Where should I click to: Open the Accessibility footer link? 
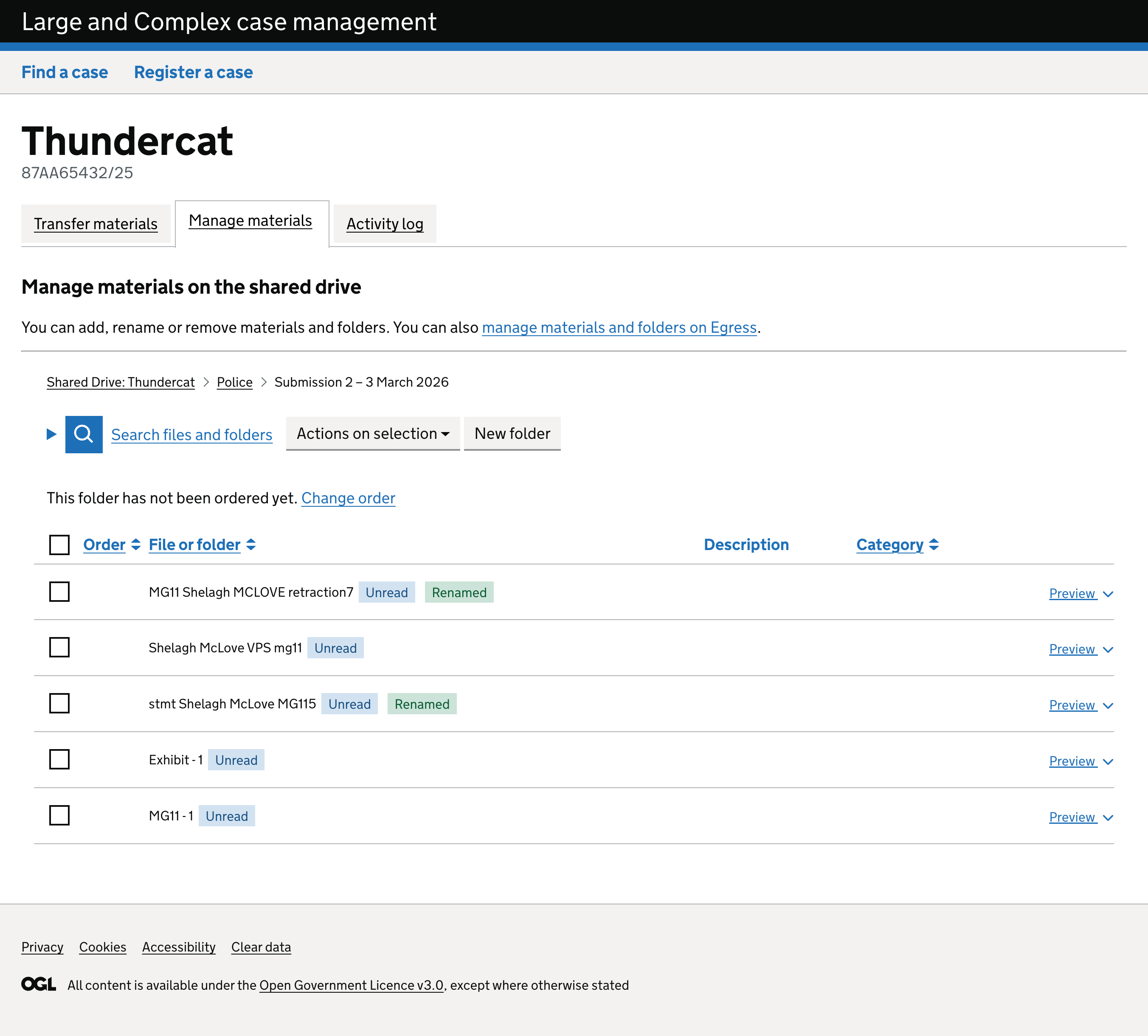(x=179, y=947)
